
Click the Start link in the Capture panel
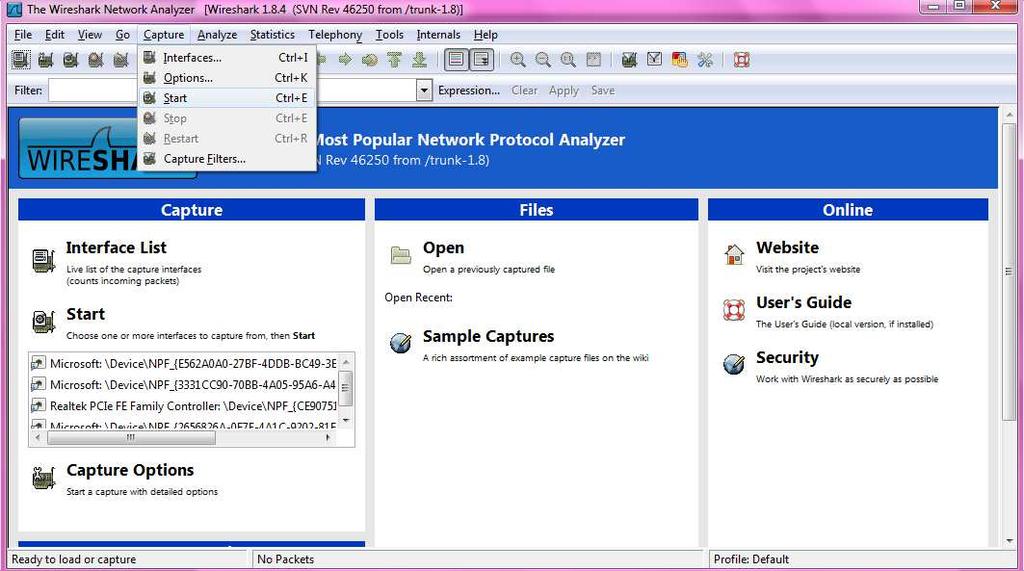pos(86,314)
